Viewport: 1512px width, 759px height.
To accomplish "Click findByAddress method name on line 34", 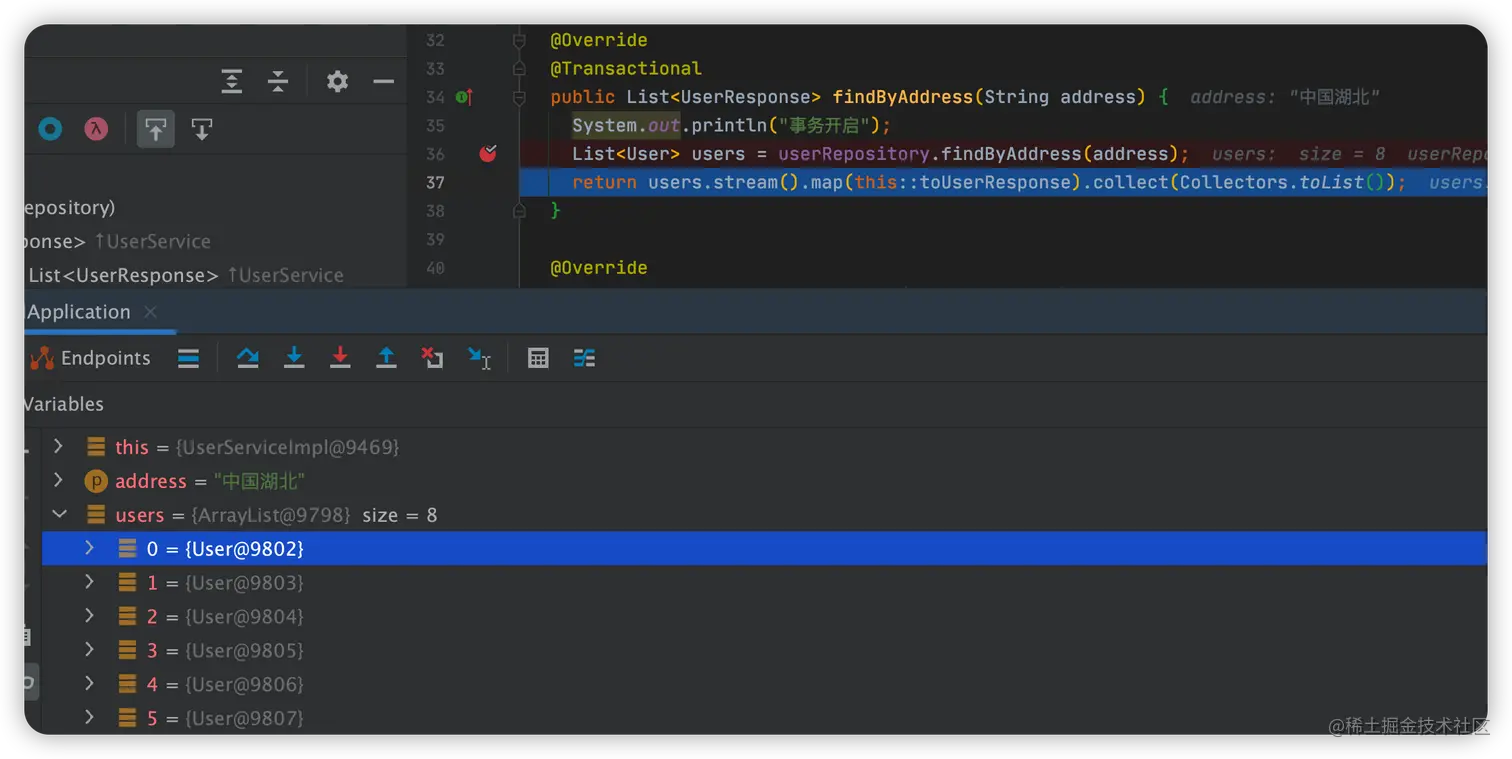I will tap(903, 97).
